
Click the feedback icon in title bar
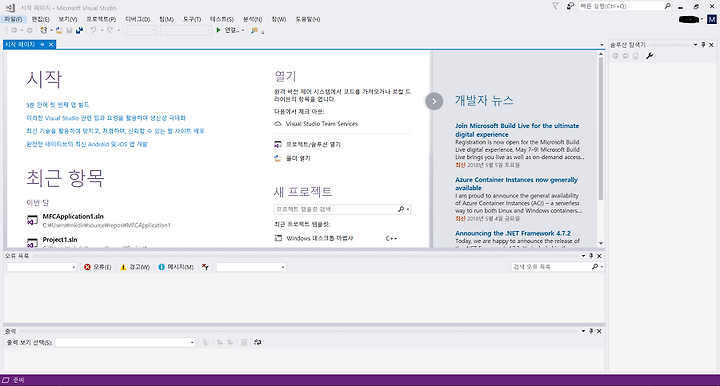point(570,6)
